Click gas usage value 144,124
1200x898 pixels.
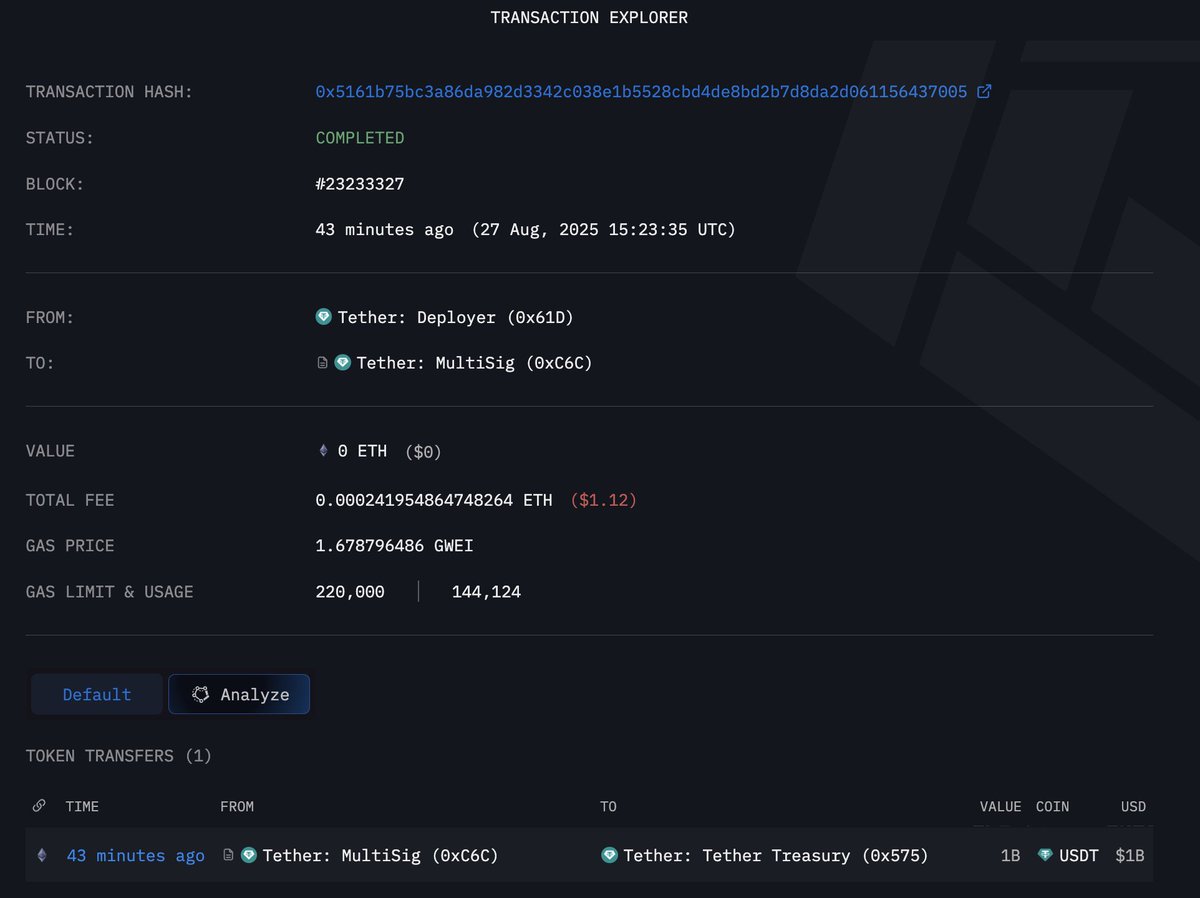point(486,592)
